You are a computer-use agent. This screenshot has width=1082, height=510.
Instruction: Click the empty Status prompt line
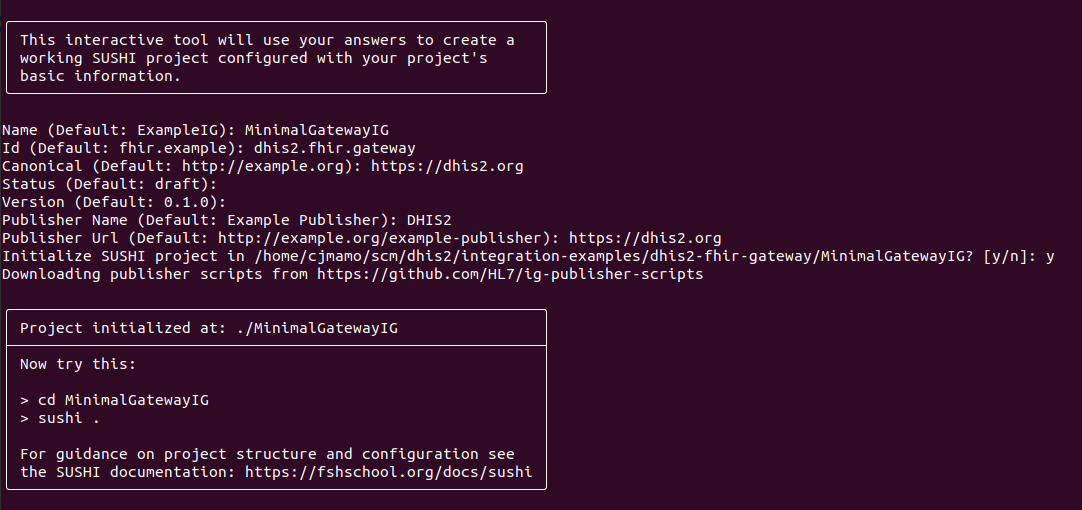point(108,184)
